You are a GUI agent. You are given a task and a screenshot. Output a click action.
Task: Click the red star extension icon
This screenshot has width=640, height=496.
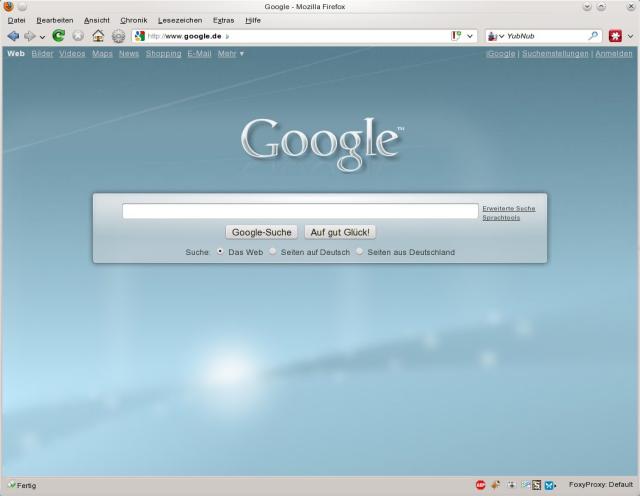point(615,36)
